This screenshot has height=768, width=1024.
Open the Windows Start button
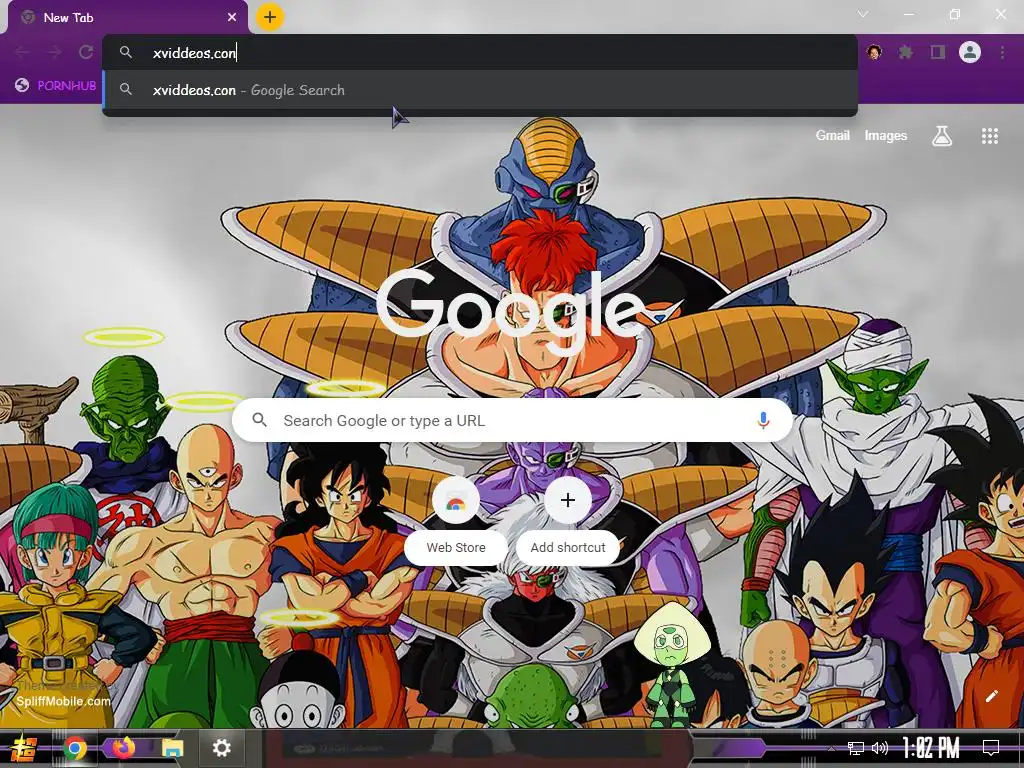point(24,748)
